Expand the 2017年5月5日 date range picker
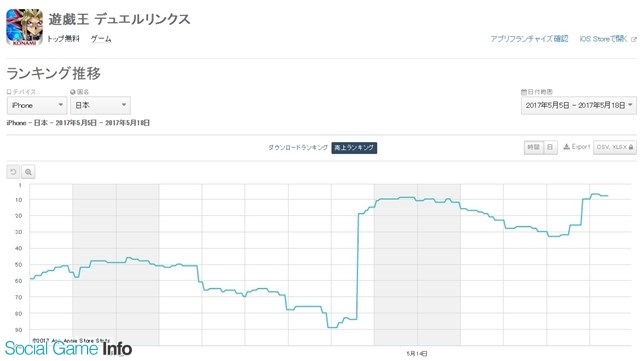 coord(578,105)
